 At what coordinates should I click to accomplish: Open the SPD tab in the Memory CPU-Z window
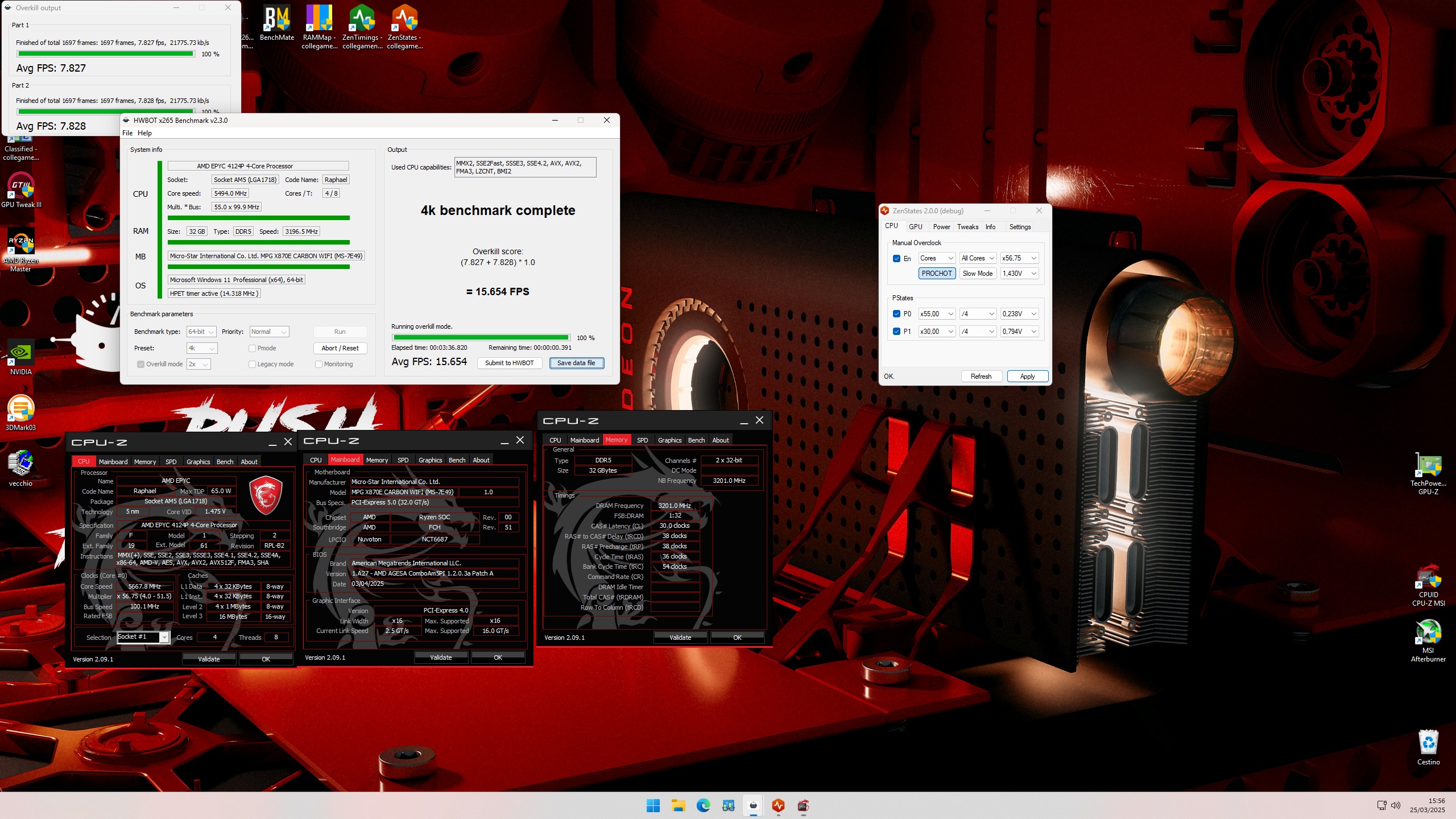(642, 440)
